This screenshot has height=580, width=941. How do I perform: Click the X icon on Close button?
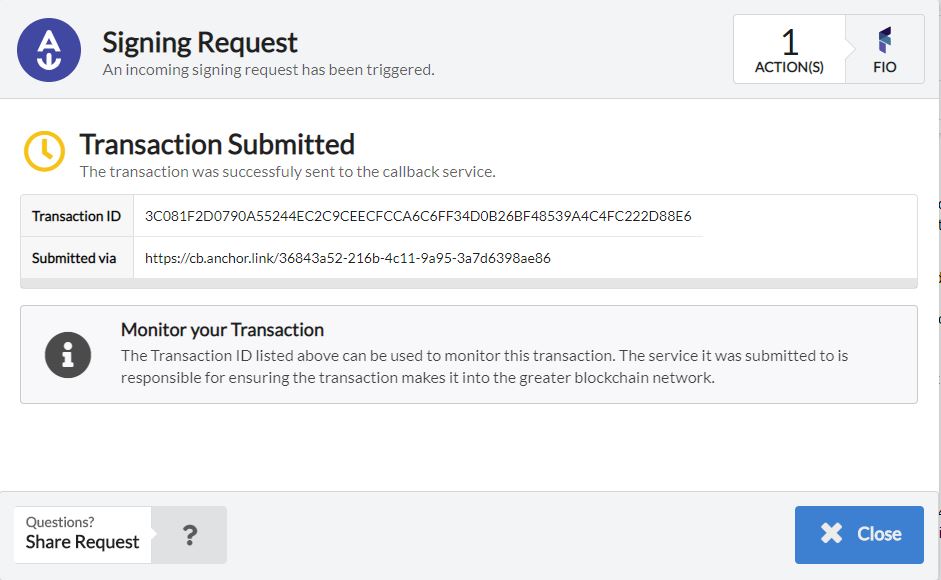[831, 534]
